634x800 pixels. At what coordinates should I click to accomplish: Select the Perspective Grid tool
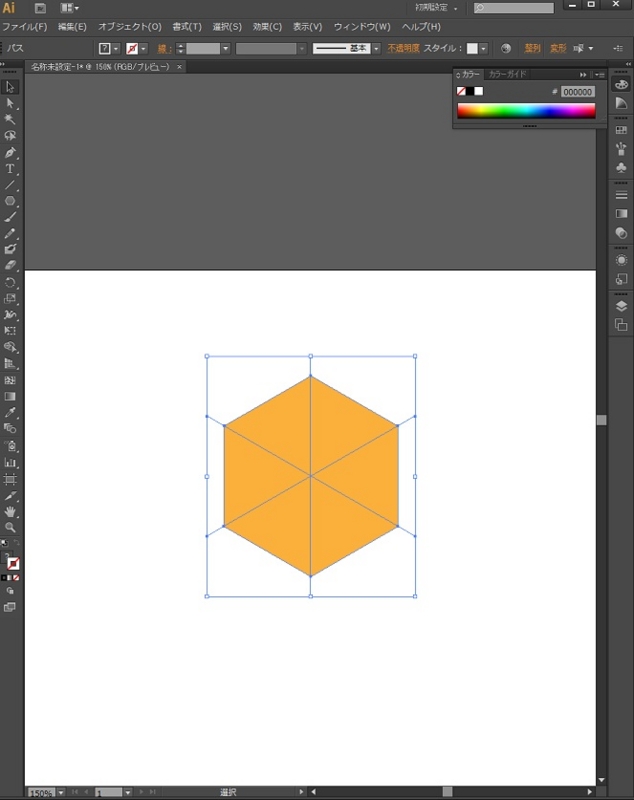click(10, 364)
